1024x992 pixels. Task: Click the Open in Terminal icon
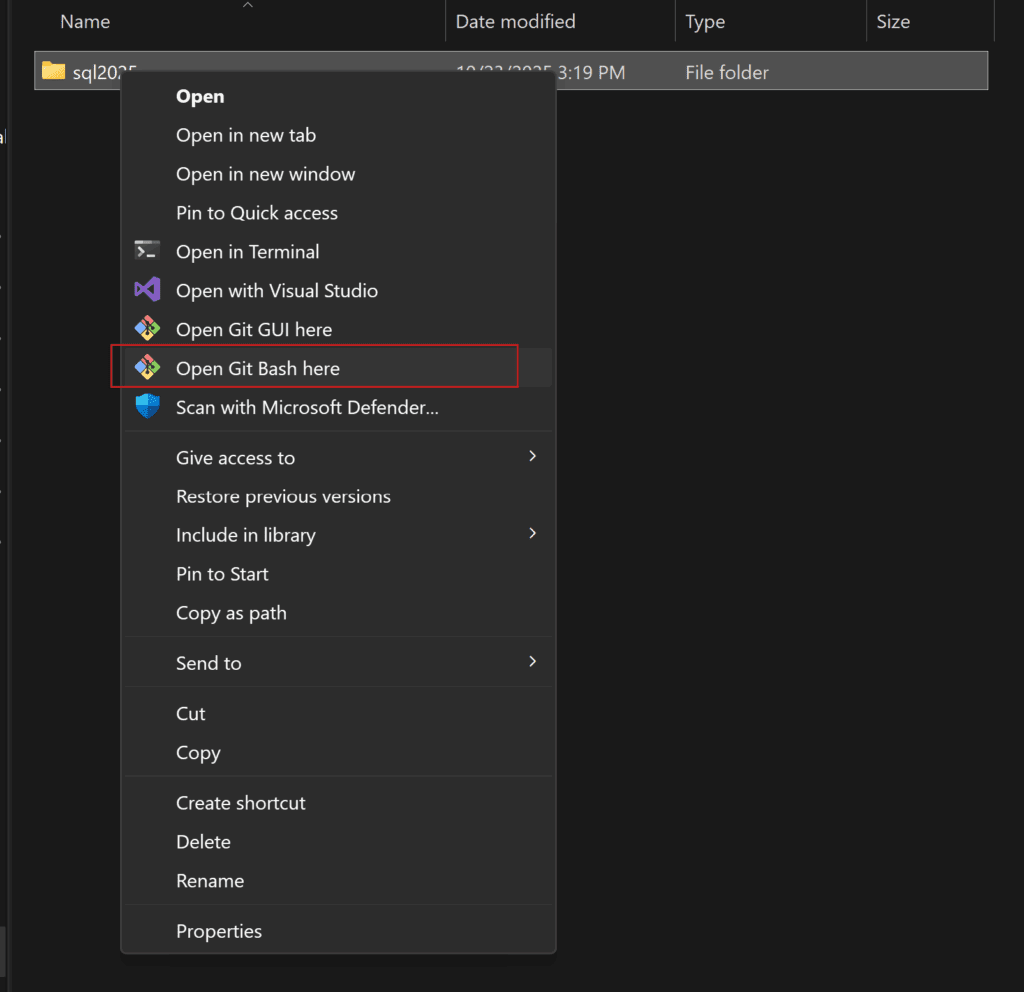tap(146, 251)
